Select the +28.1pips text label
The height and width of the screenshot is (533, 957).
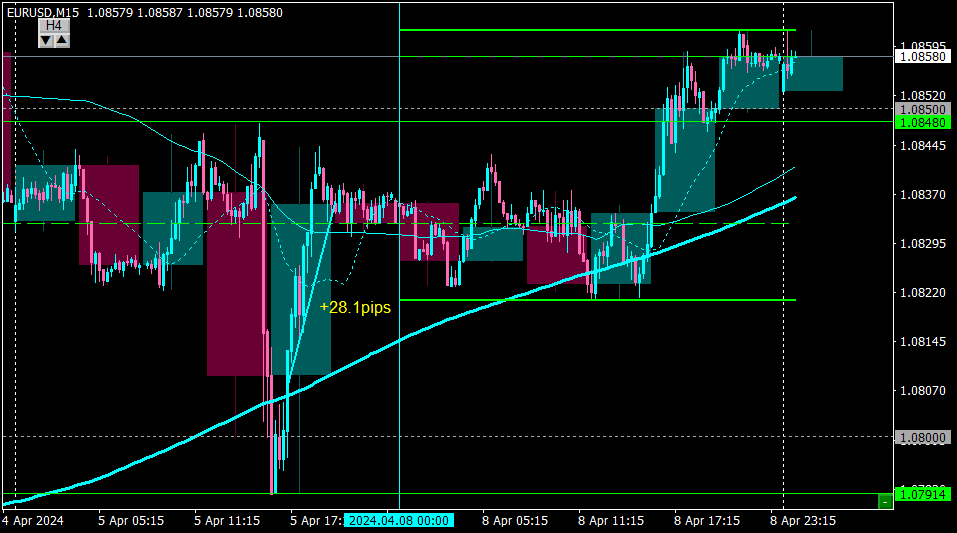[355, 307]
